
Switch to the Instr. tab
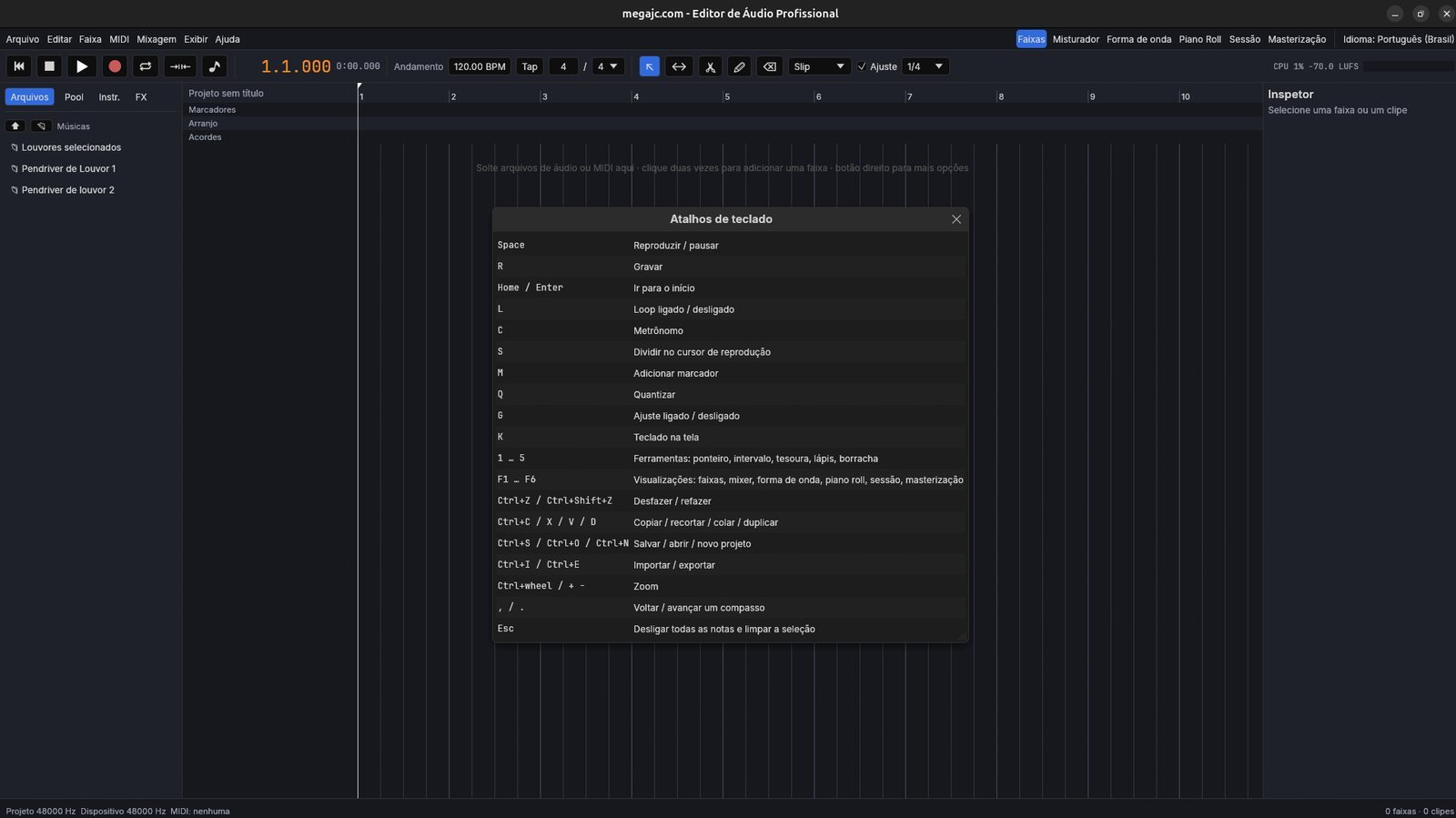[x=109, y=97]
